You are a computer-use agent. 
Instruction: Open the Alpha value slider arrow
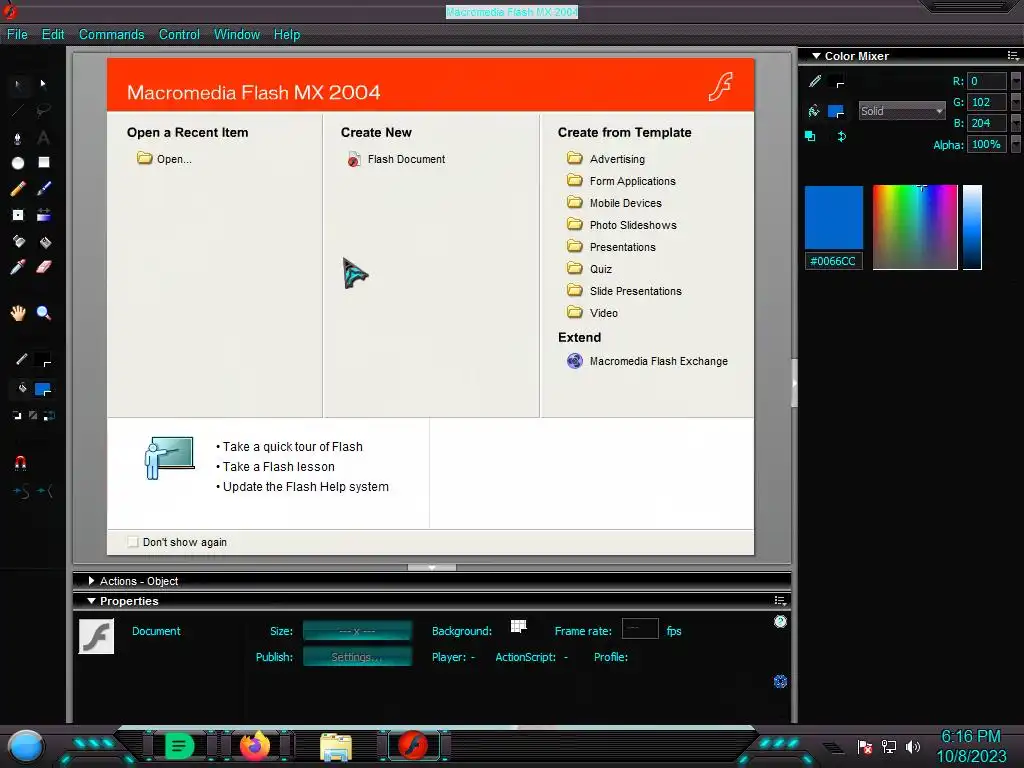point(1016,144)
